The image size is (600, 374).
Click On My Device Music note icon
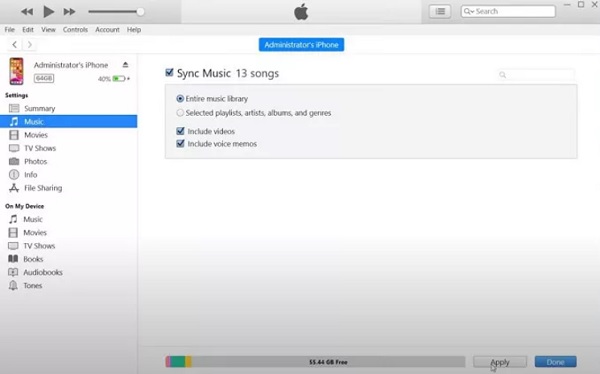pyautogui.click(x=13, y=219)
